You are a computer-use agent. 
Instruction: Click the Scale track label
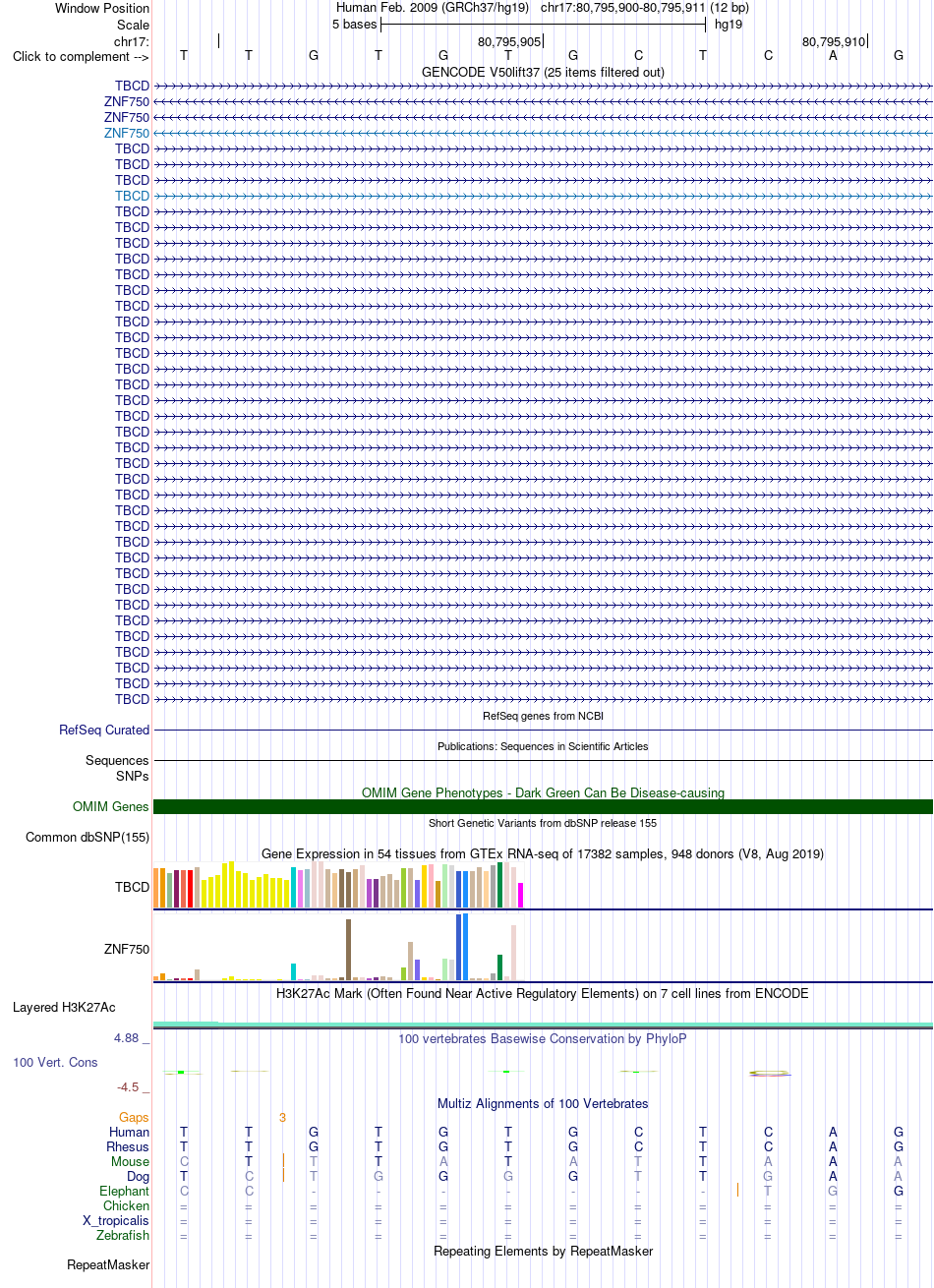(133, 25)
